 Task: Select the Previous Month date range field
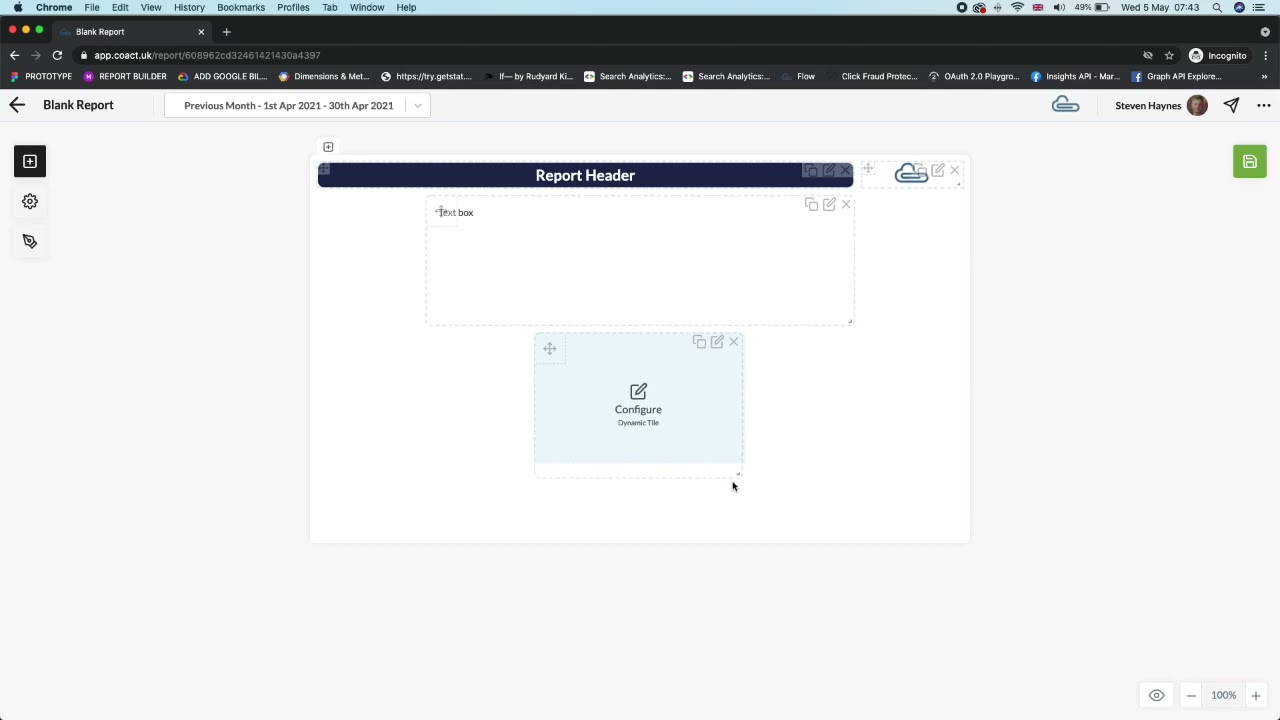tap(297, 105)
